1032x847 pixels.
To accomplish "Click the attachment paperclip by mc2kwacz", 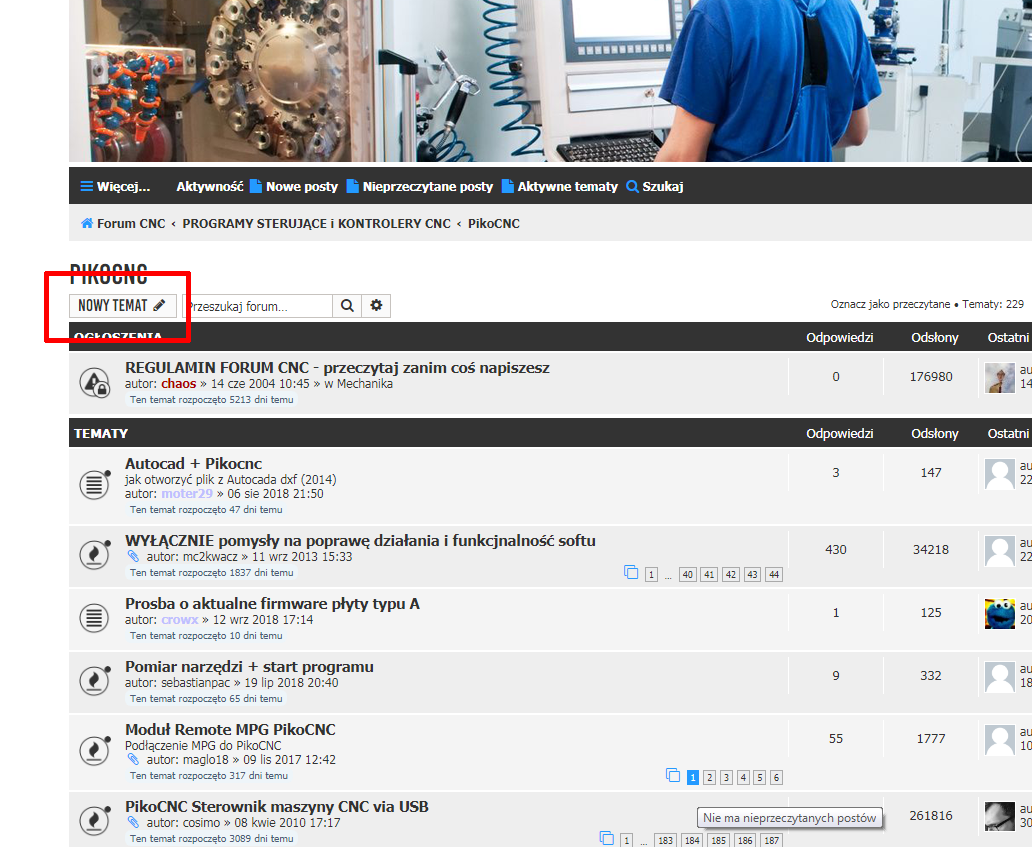I will (133, 557).
